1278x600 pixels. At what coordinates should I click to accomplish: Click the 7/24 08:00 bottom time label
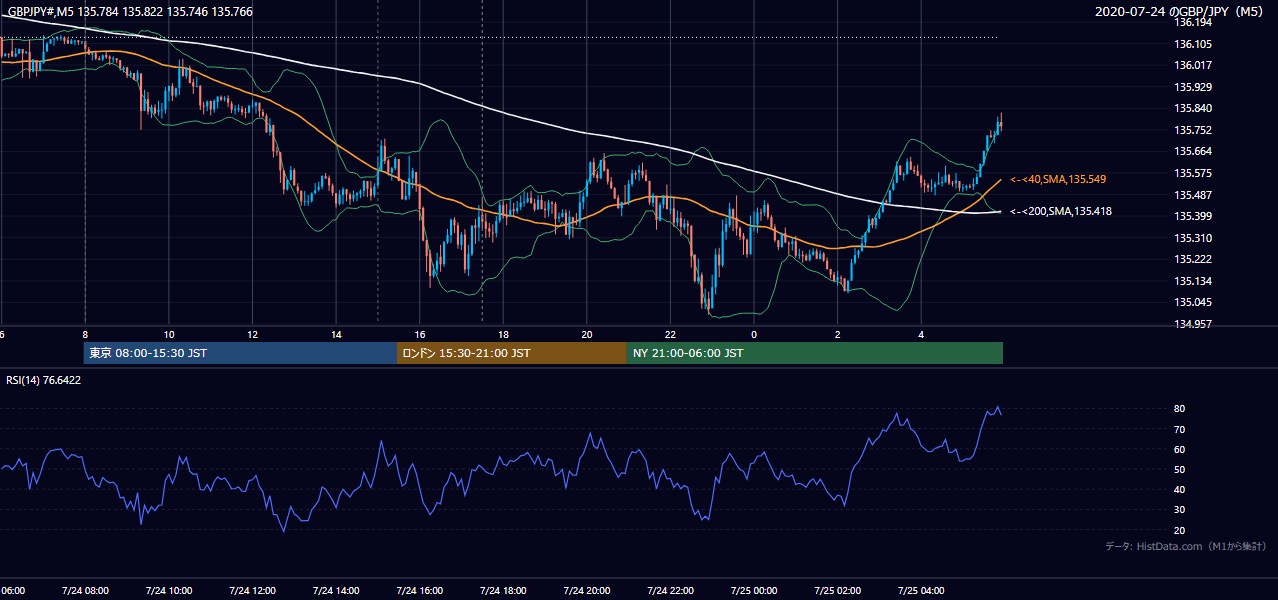coord(85,590)
